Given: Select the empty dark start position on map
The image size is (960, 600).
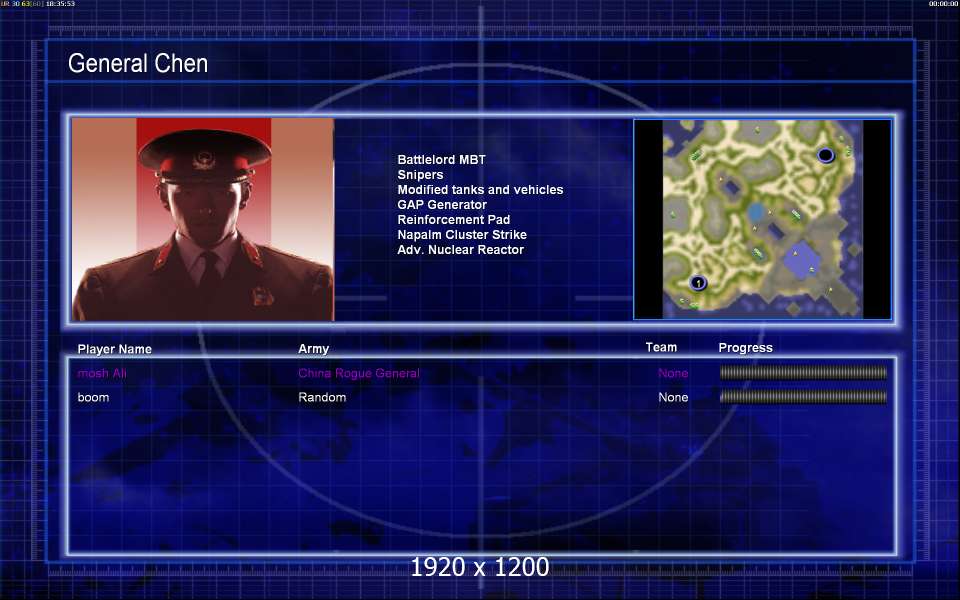Looking at the screenshot, I should coord(826,155).
